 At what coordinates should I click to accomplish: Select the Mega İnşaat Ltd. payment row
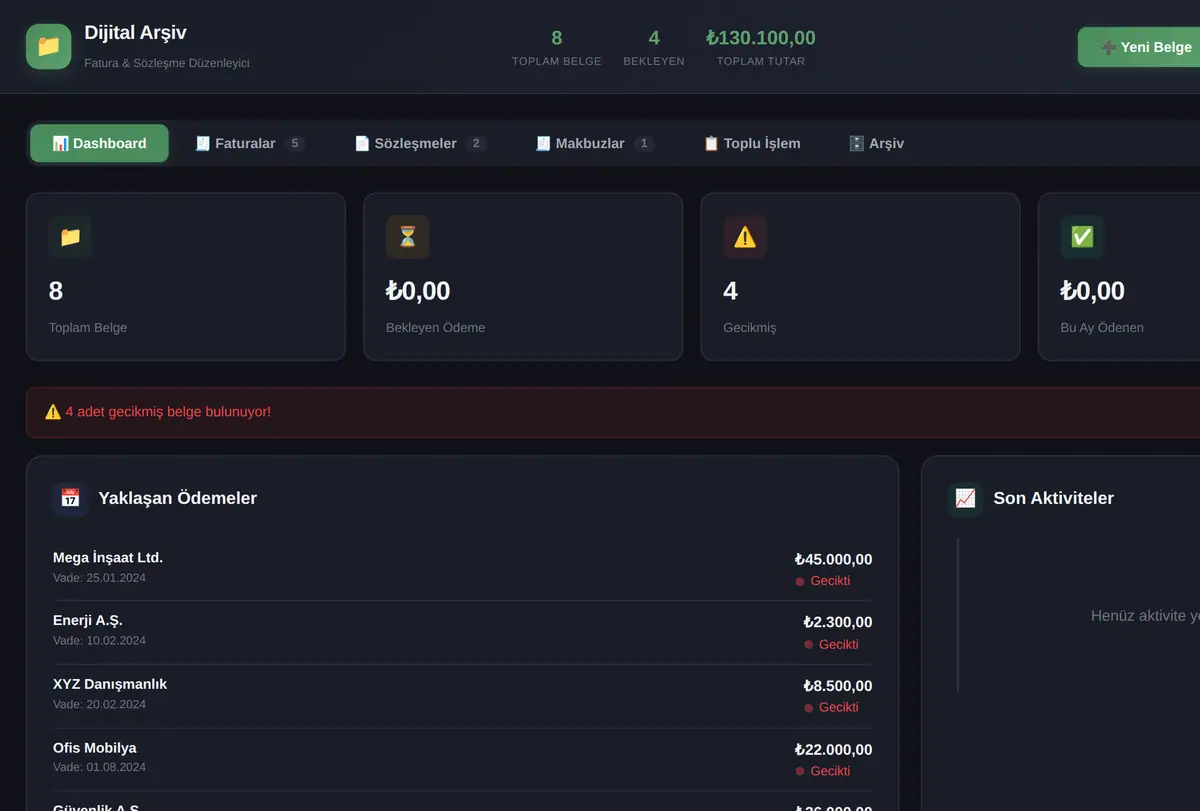(x=462, y=569)
